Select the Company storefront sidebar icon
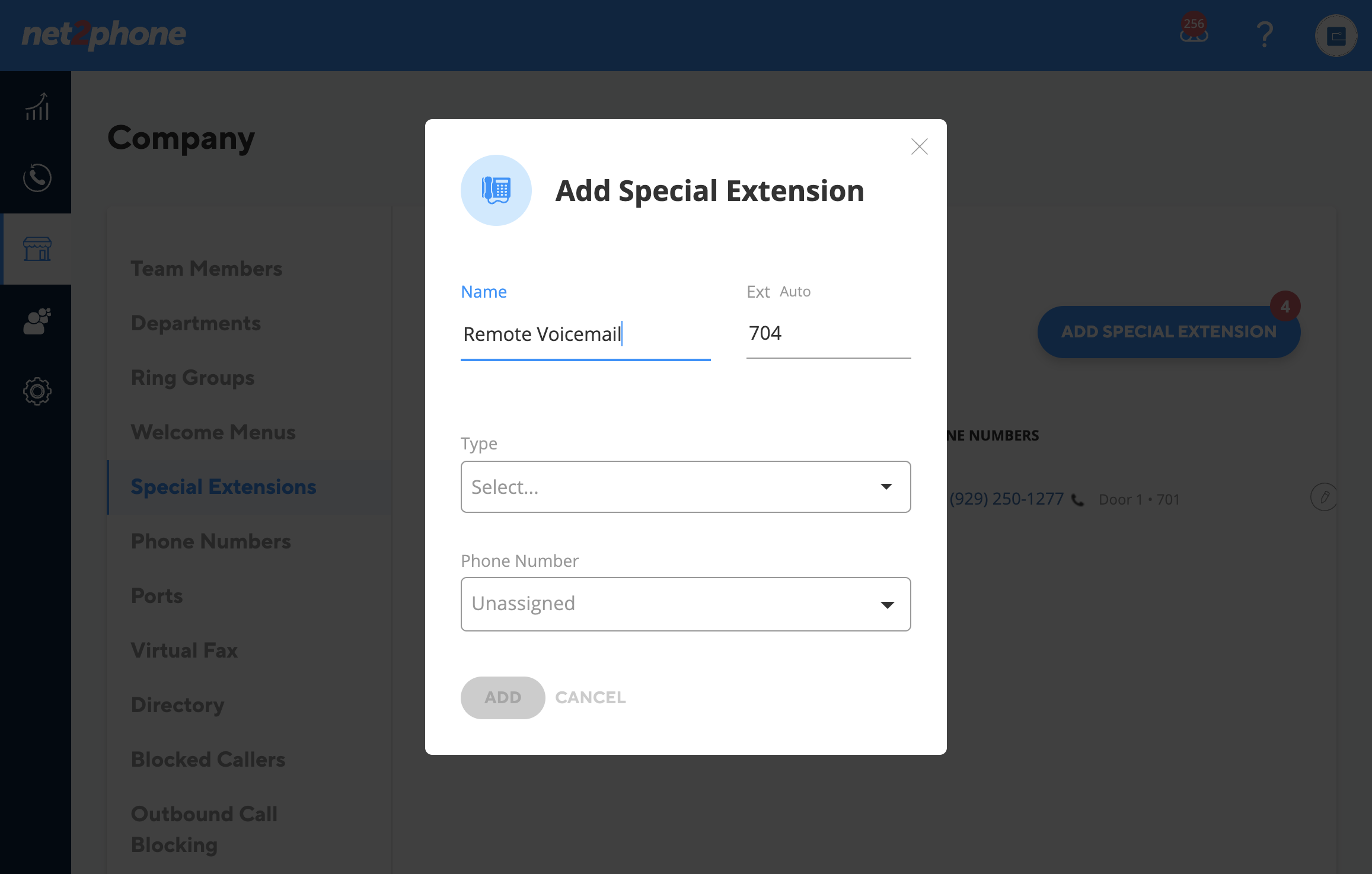 pos(37,248)
